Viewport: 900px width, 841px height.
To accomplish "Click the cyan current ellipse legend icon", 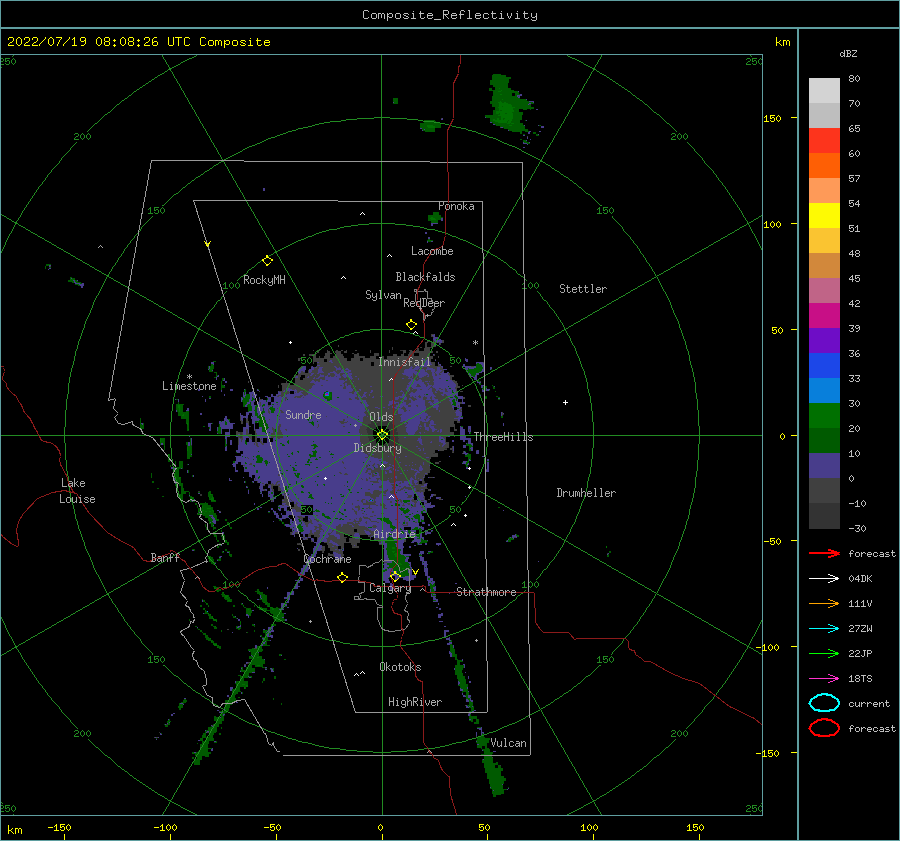I will coord(824,703).
